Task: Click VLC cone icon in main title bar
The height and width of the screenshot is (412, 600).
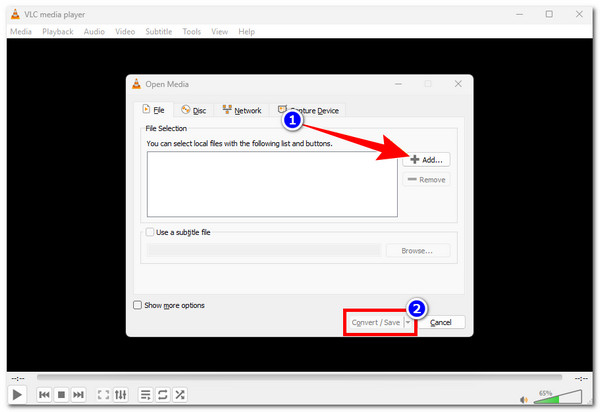Action: (15, 15)
